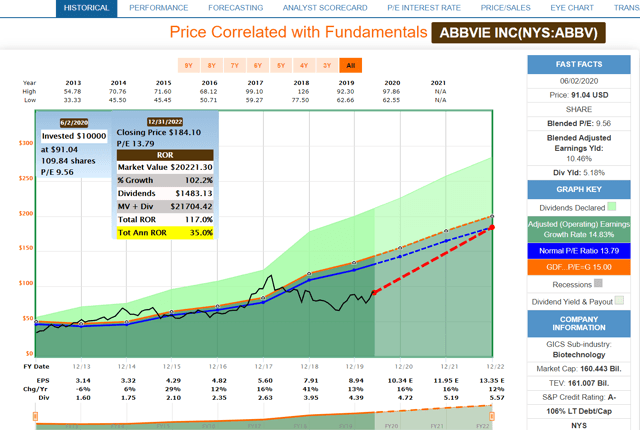Select the 5Y time range button
Screen dimensions: 640x430
click(x=281, y=65)
